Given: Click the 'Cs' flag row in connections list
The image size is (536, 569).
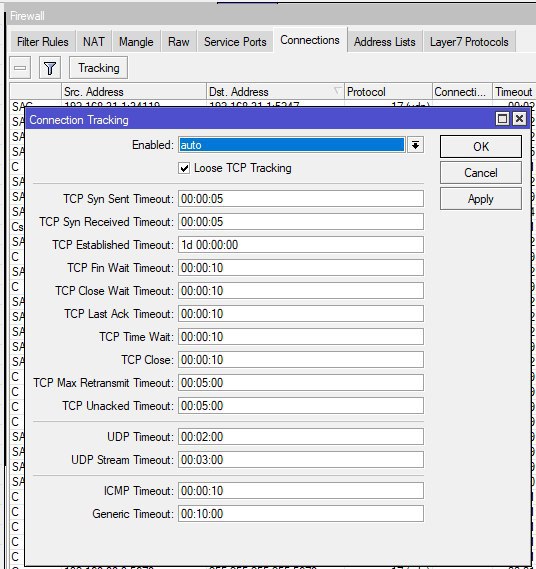Looking at the screenshot, I should [17, 227].
